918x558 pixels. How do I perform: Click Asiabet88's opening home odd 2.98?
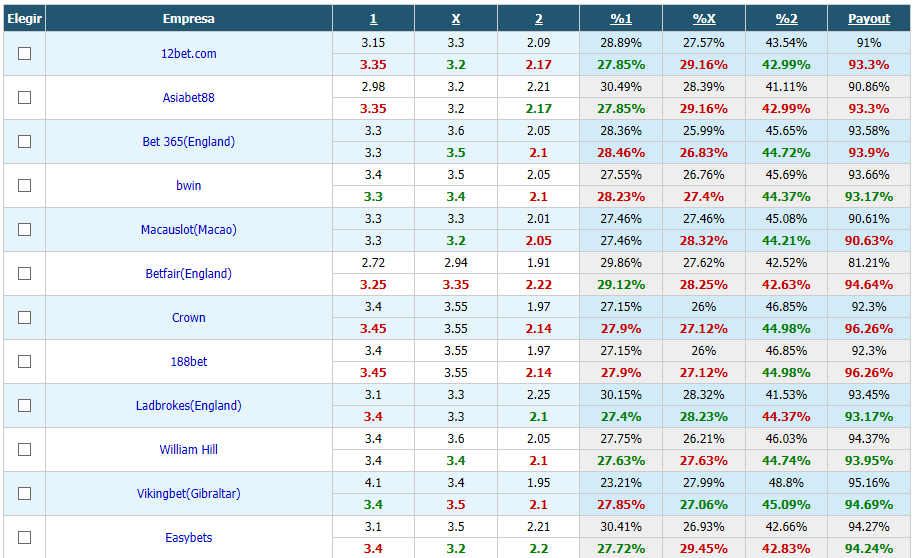[x=374, y=87]
